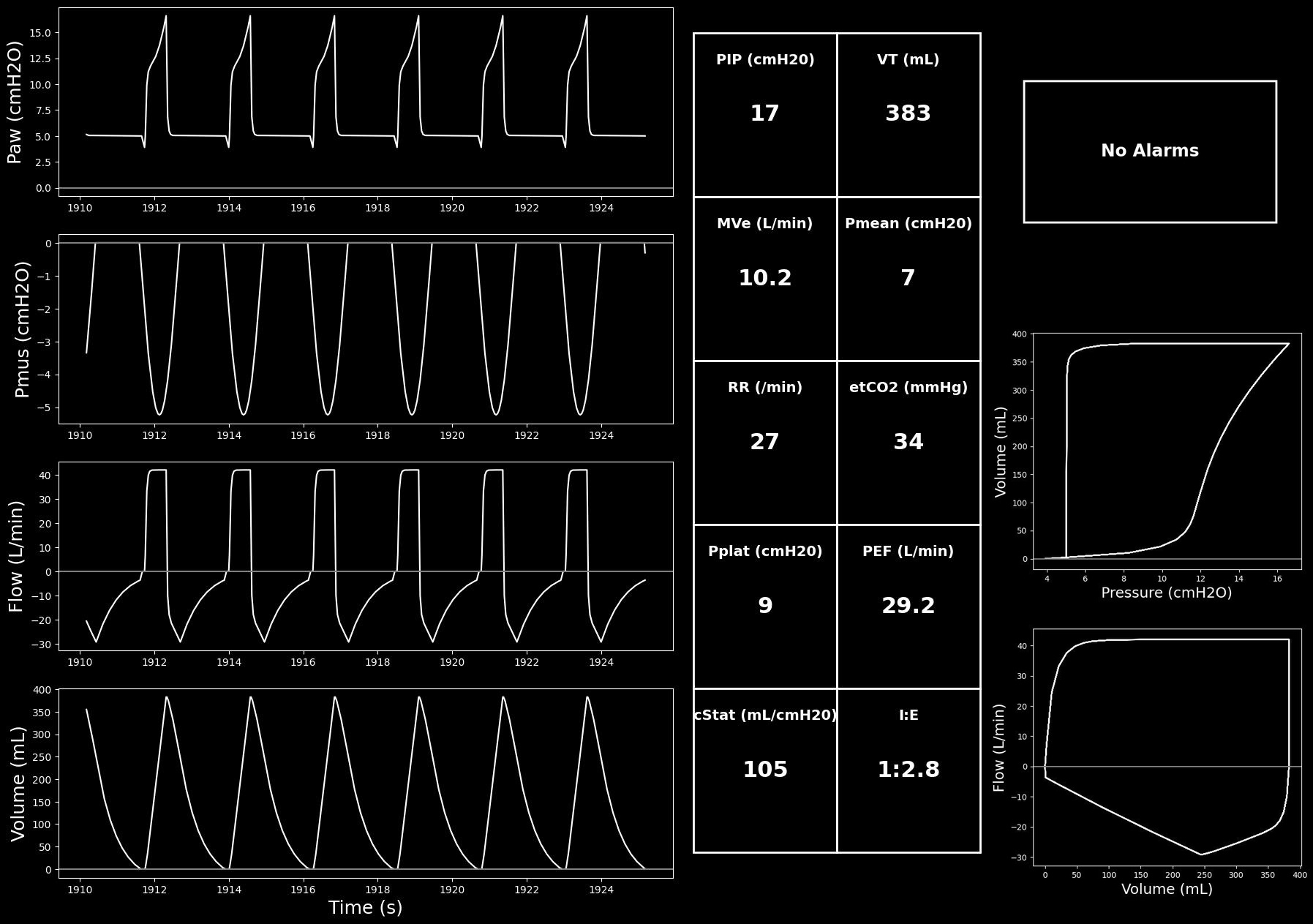The width and height of the screenshot is (1313, 924).
Task: Click the No Alarms status box
Action: click(x=1150, y=151)
